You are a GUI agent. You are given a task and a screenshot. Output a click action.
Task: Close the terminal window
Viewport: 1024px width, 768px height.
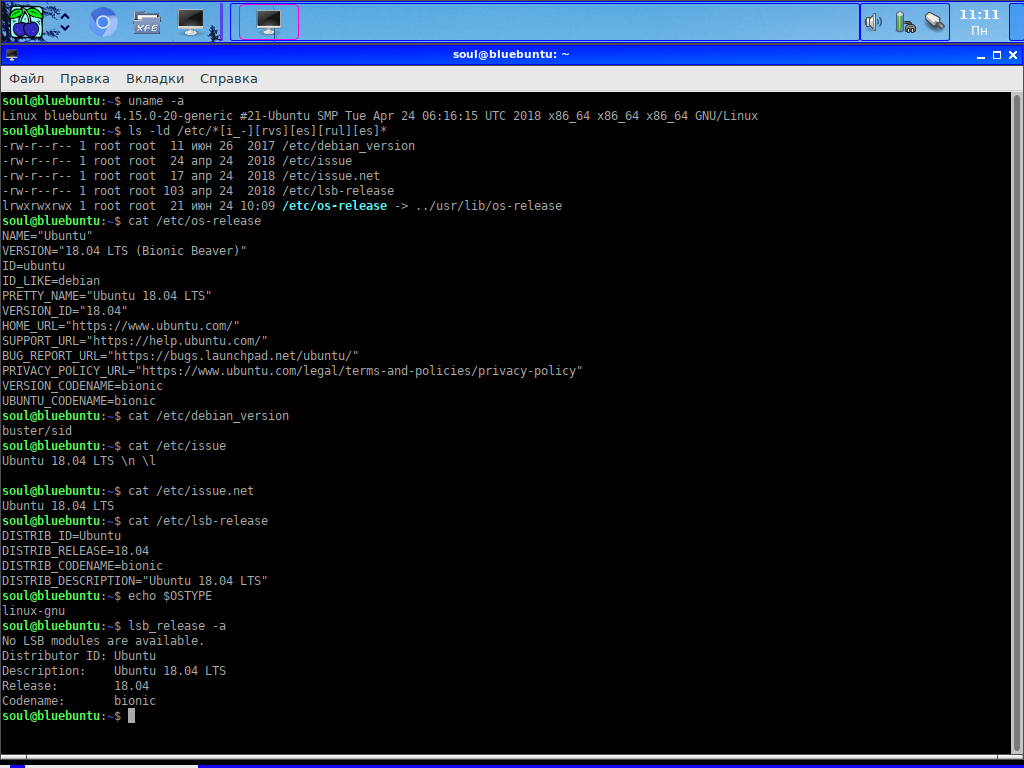(1013, 56)
